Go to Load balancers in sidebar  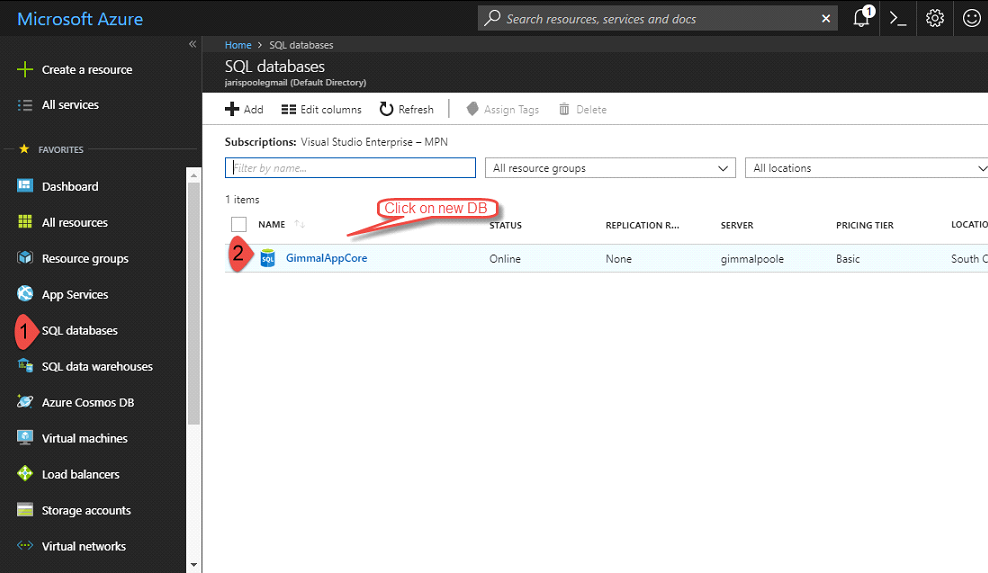click(80, 475)
